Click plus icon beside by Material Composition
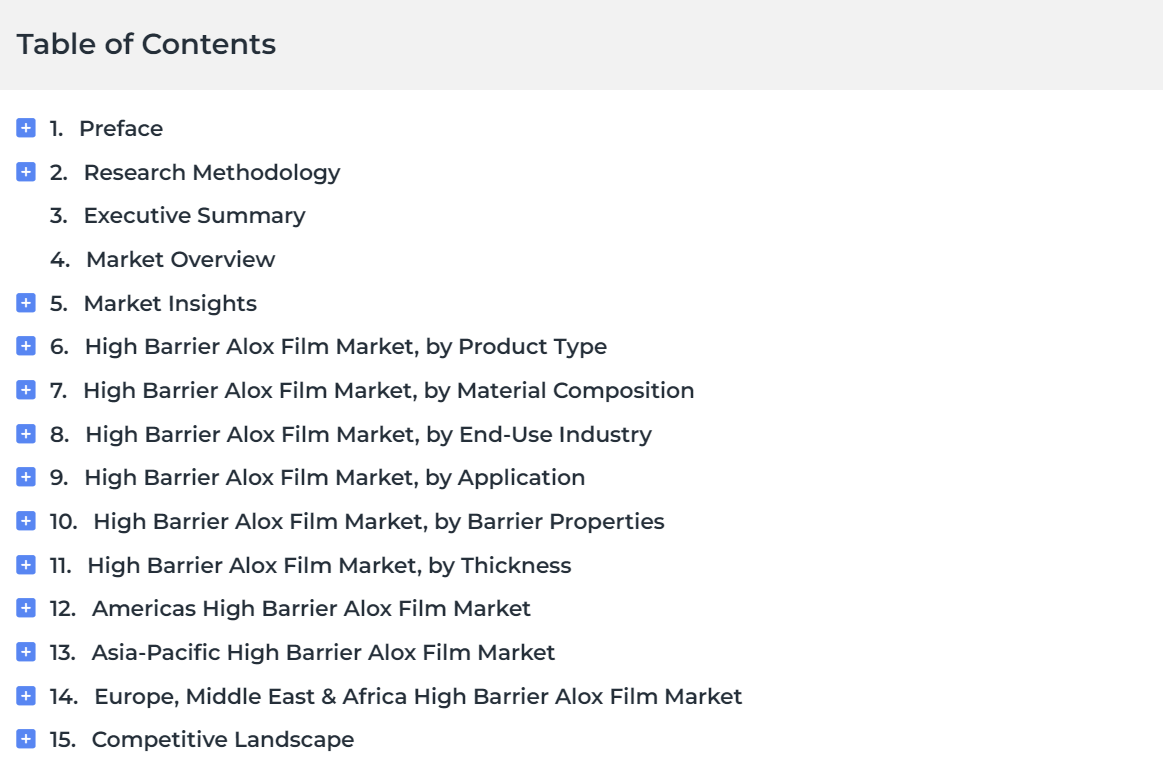The image size is (1163, 761). coord(26,391)
